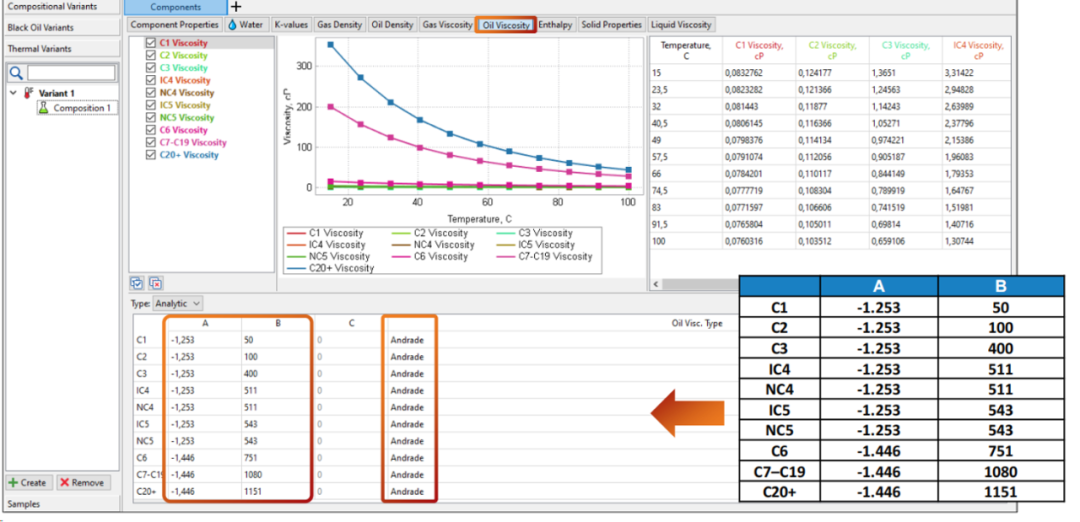1080x522 pixels.
Task: Open the Andrade type cell for C1
Action: click(408, 340)
